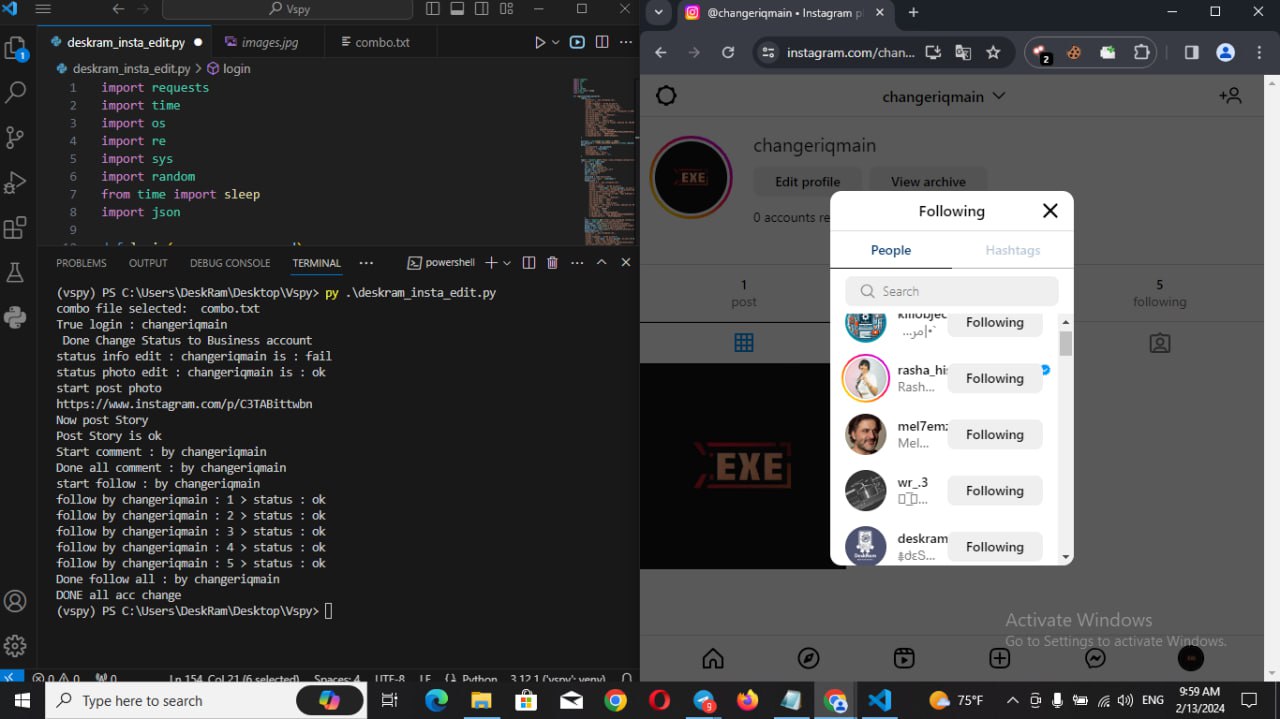
Task: Unfollow rasha_his via Following button
Action: click(x=994, y=378)
